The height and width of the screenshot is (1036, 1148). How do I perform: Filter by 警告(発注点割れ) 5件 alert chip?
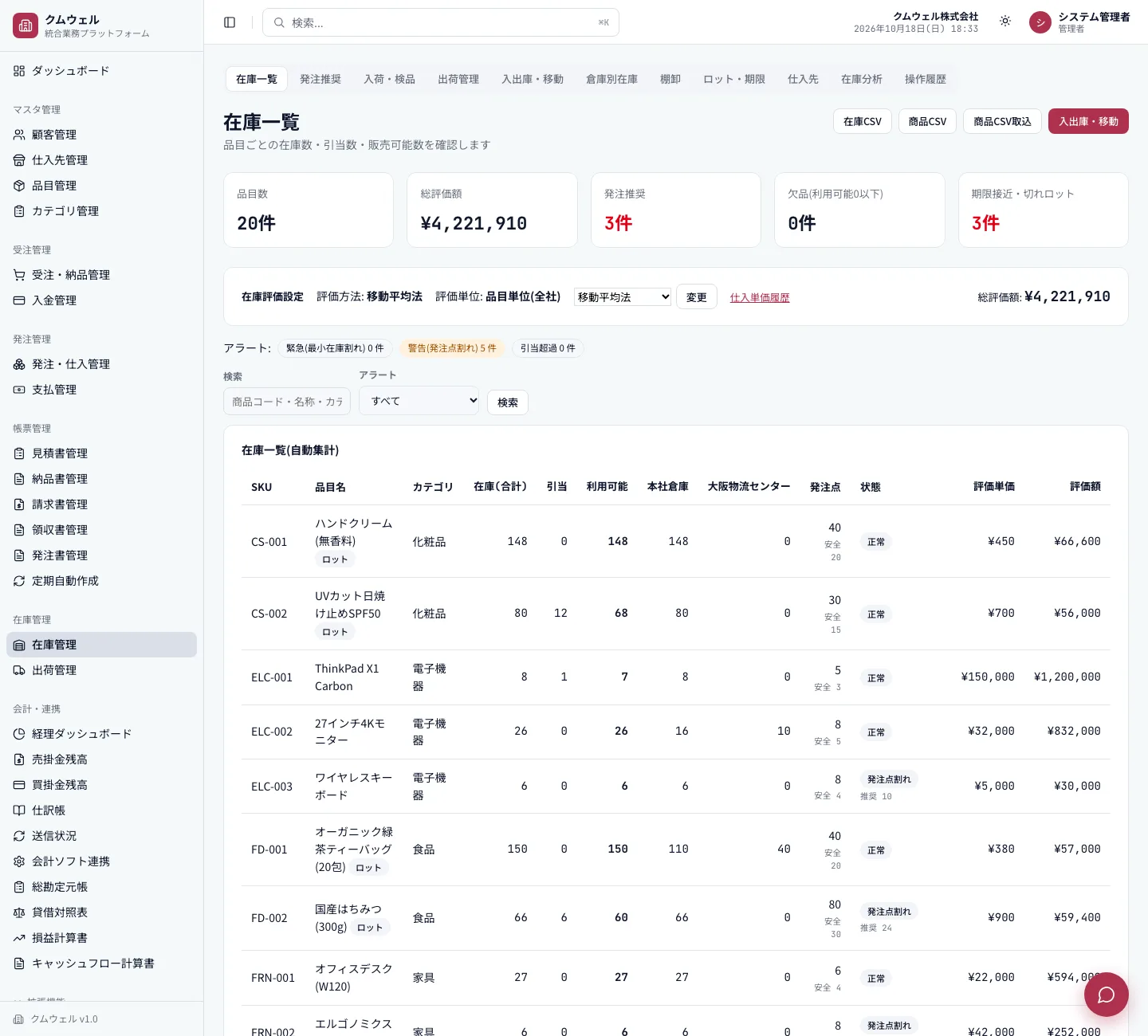pos(452,348)
